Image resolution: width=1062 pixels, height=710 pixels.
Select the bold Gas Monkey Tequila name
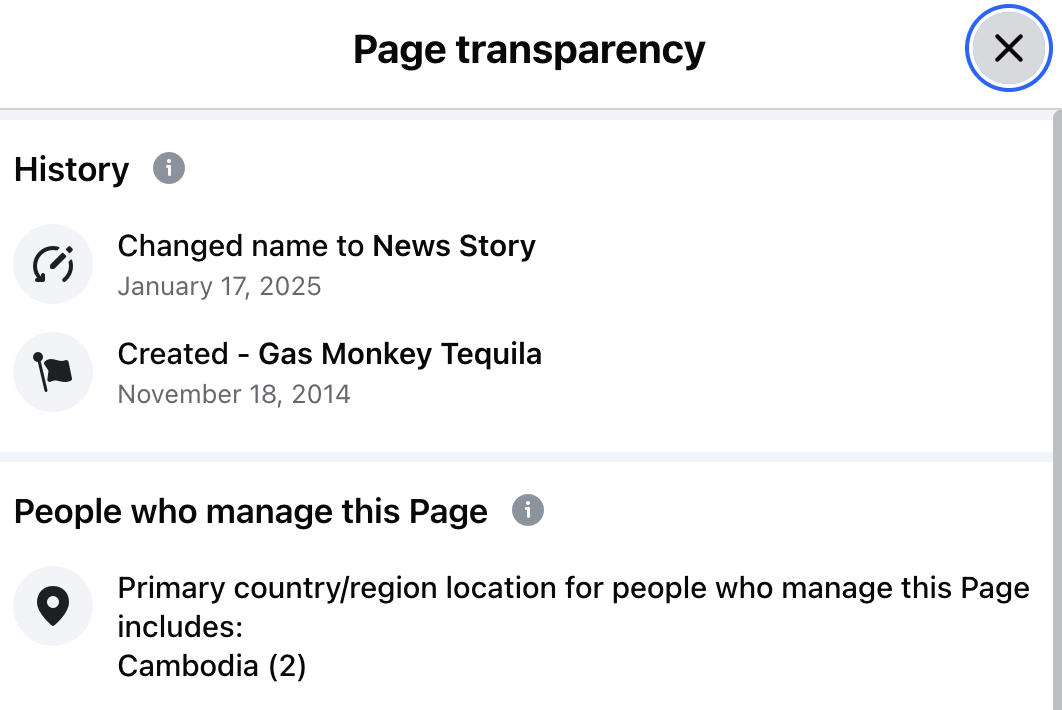(x=400, y=354)
